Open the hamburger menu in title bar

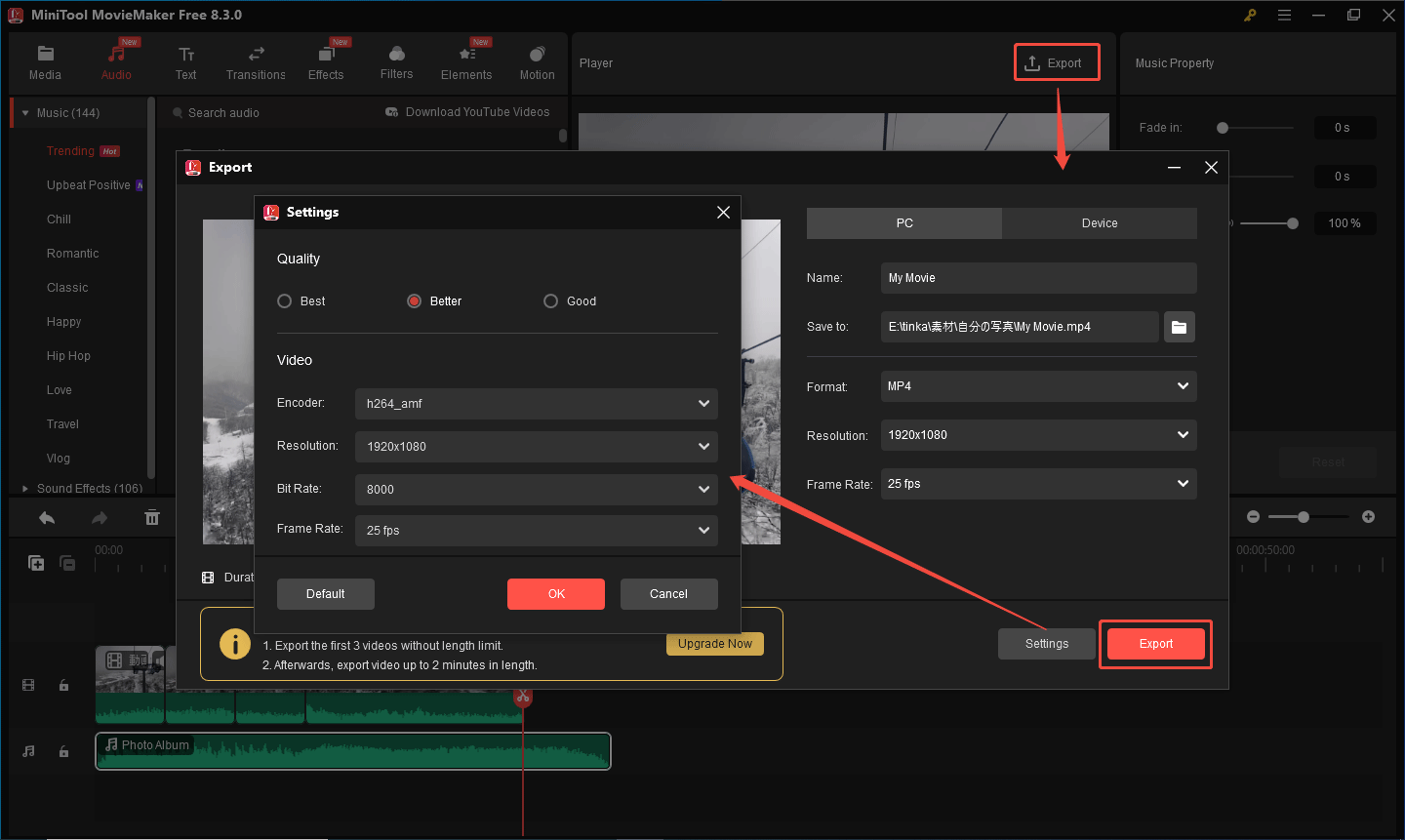point(1284,15)
